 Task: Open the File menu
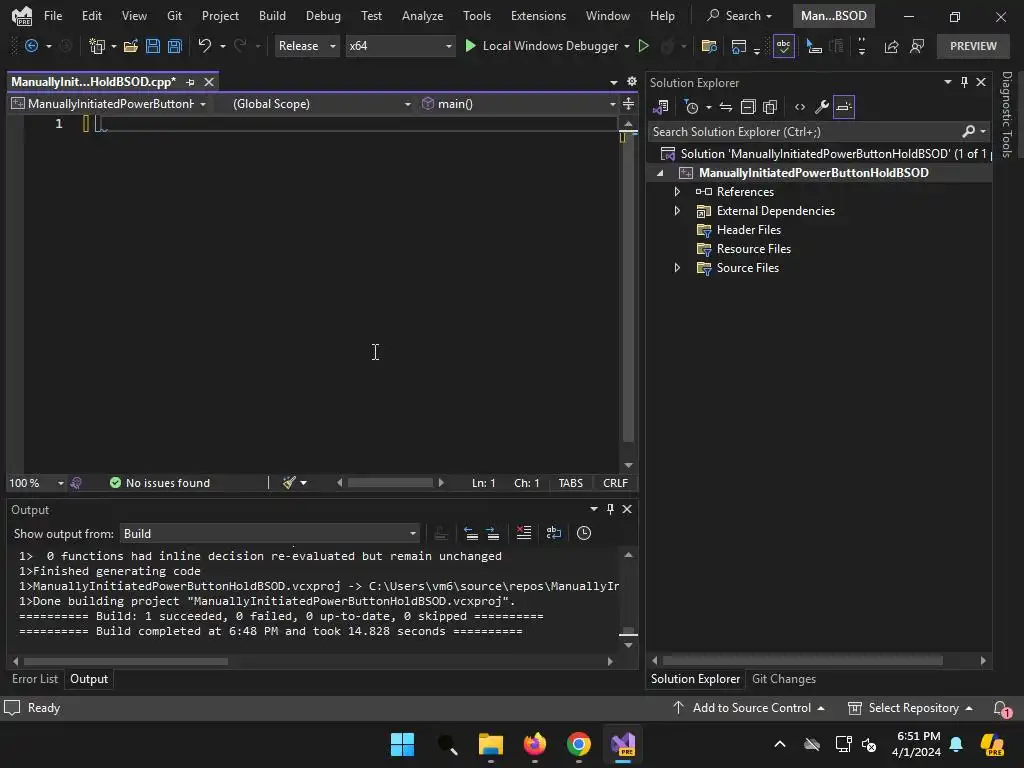[53, 16]
